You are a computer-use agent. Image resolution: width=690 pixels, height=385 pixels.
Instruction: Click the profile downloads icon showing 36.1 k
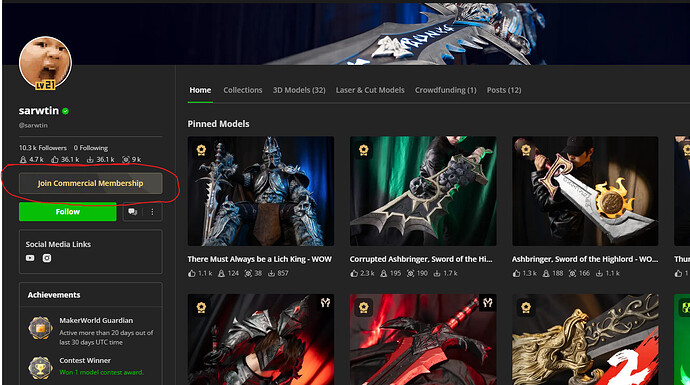coord(90,159)
